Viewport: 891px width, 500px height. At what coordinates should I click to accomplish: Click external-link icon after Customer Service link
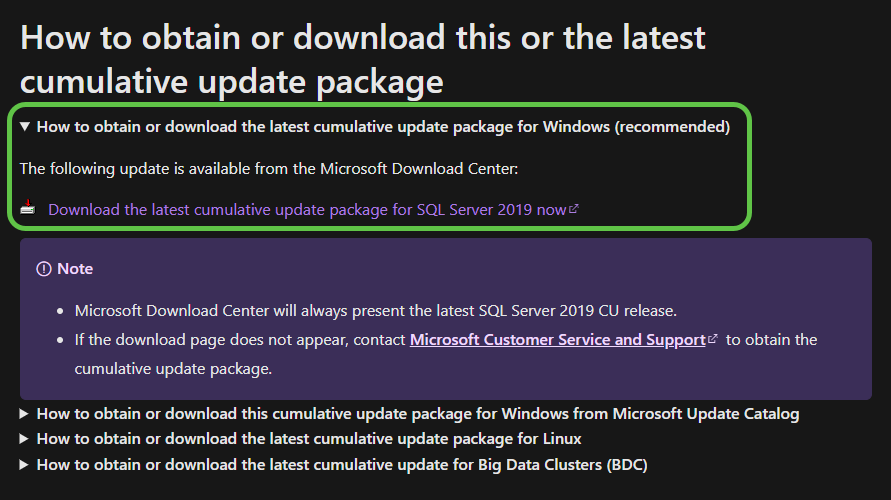click(x=713, y=339)
